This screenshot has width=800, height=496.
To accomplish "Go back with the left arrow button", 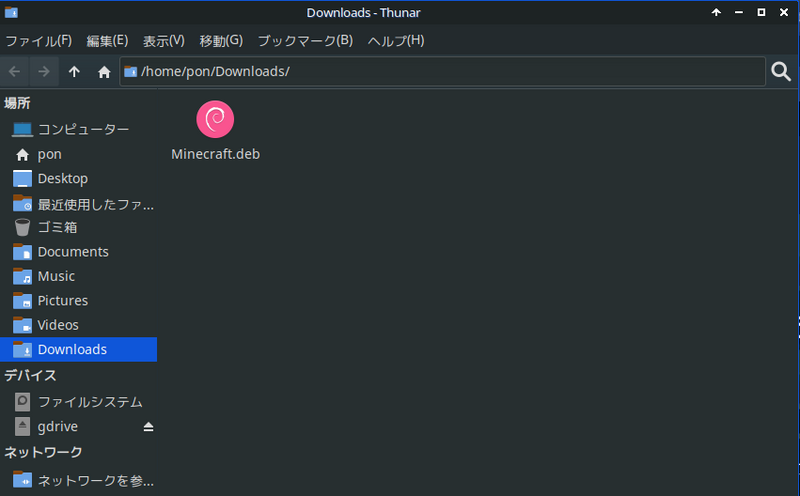I will [14, 71].
